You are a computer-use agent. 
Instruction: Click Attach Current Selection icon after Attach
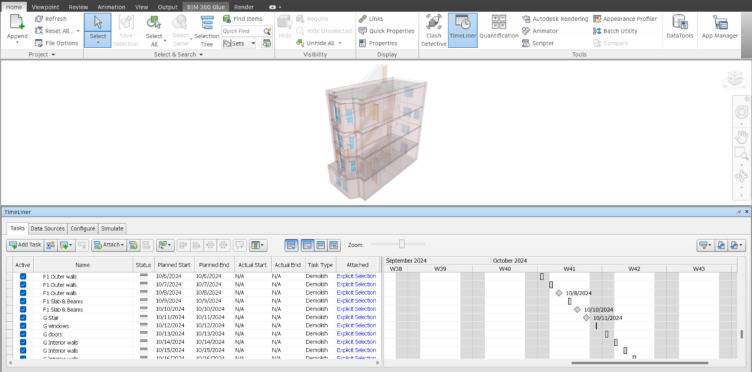(133, 245)
